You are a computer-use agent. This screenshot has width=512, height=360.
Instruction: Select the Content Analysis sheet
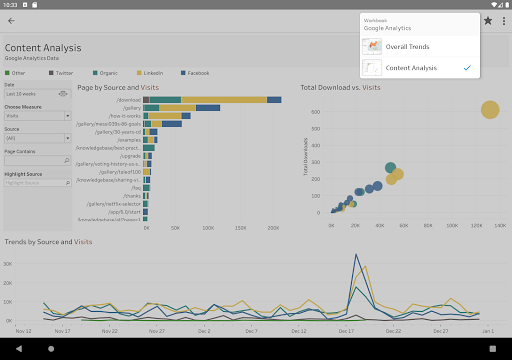(x=420, y=68)
